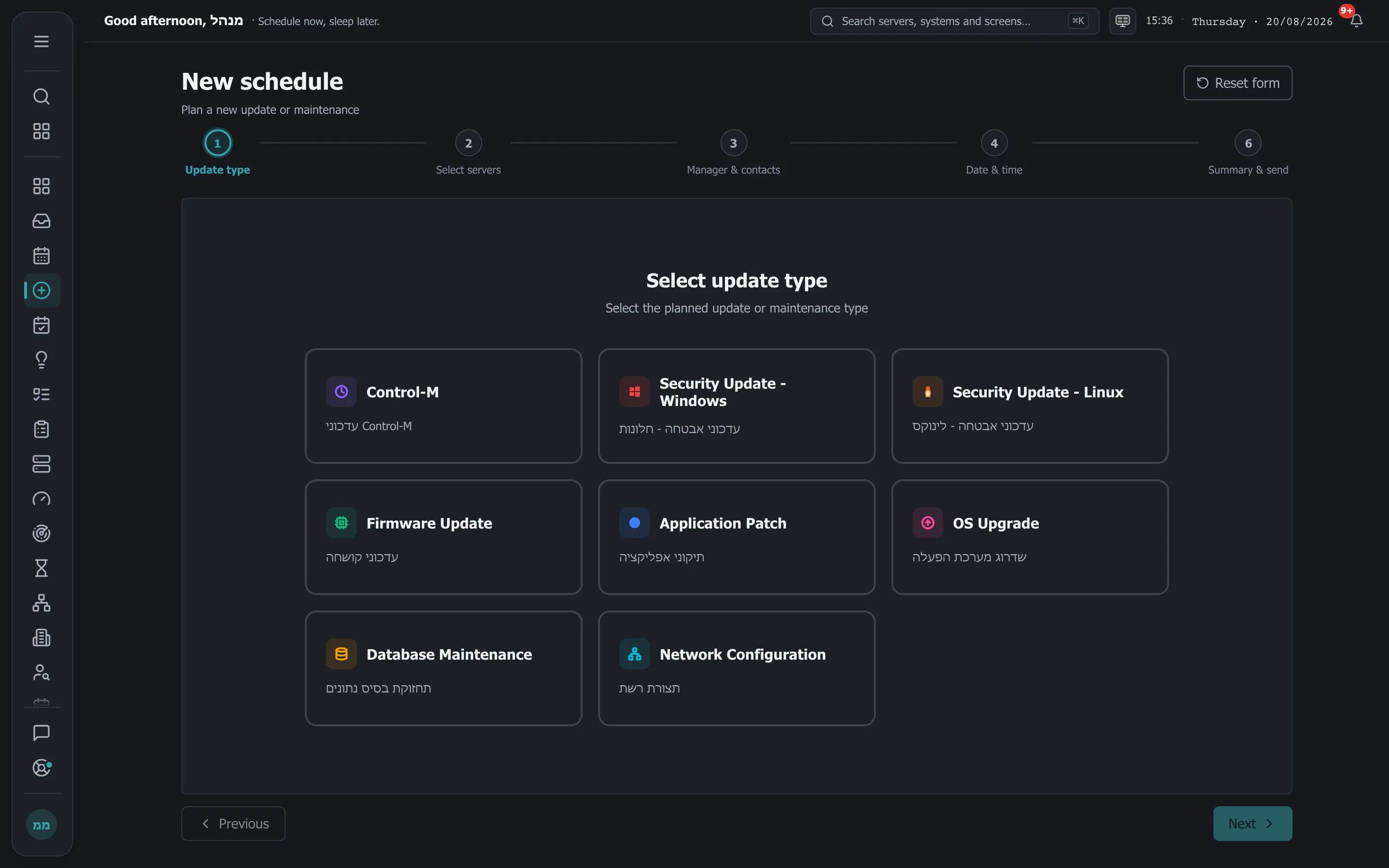
Task: Open the inbox tray icon in sidebar
Action: tap(41, 221)
